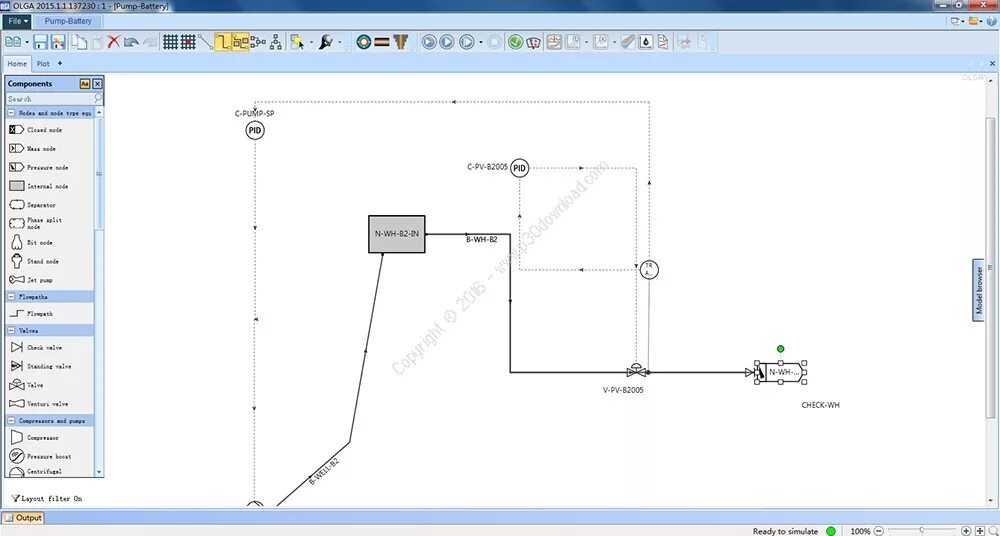The height and width of the screenshot is (536, 1000).
Task: Click the first run simulation play icon
Action: point(429,42)
